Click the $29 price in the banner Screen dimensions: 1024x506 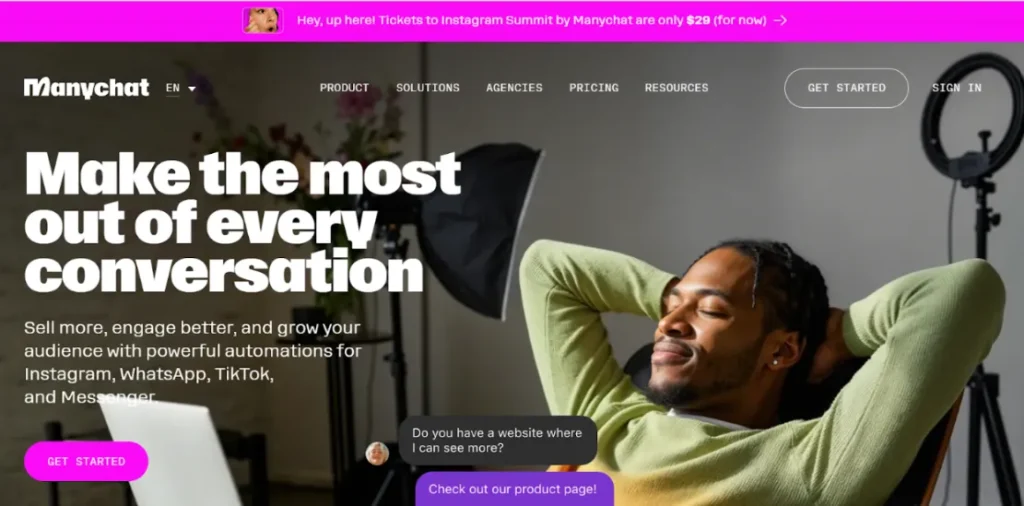coord(698,20)
